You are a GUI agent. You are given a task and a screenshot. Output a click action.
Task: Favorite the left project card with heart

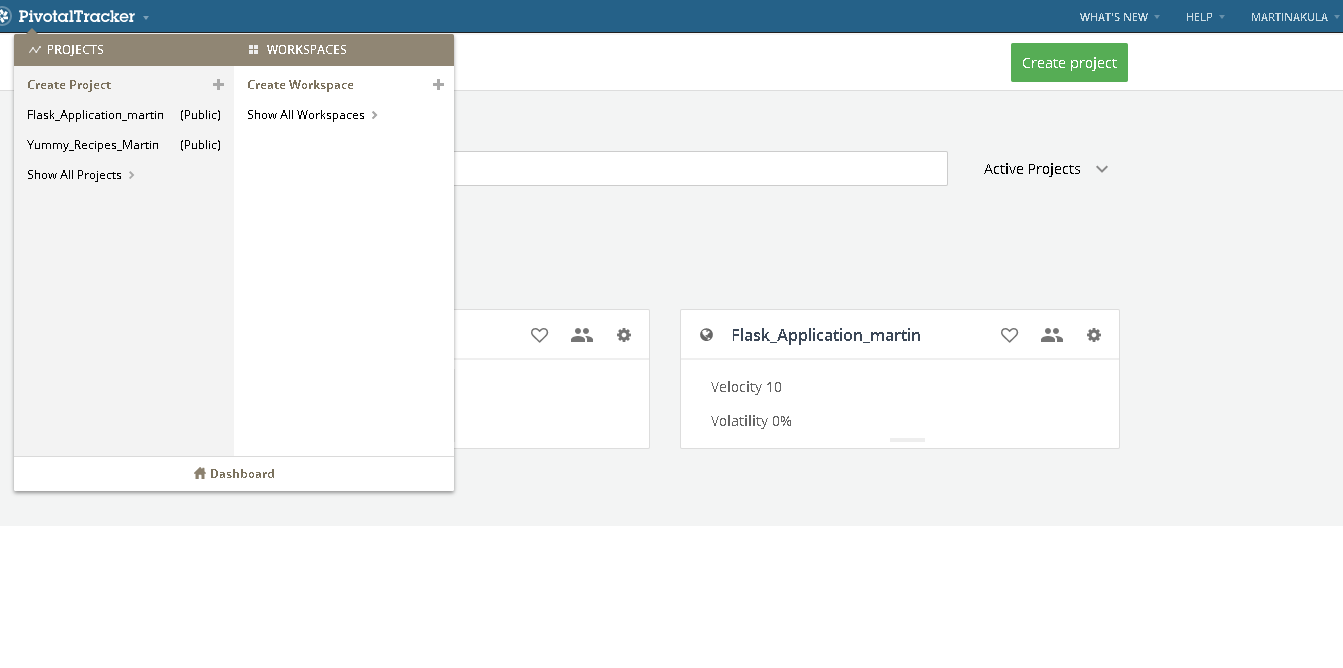[x=539, y=335]
